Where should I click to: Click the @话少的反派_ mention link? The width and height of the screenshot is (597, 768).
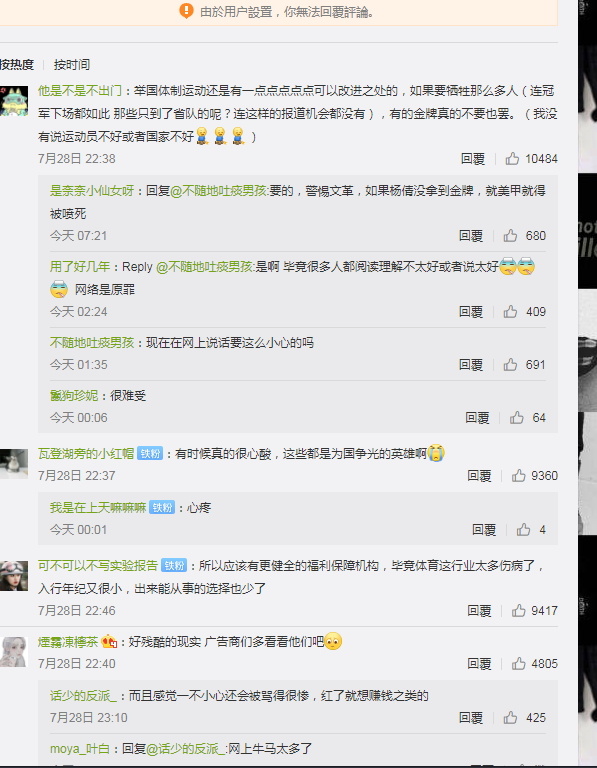[186, 748]
